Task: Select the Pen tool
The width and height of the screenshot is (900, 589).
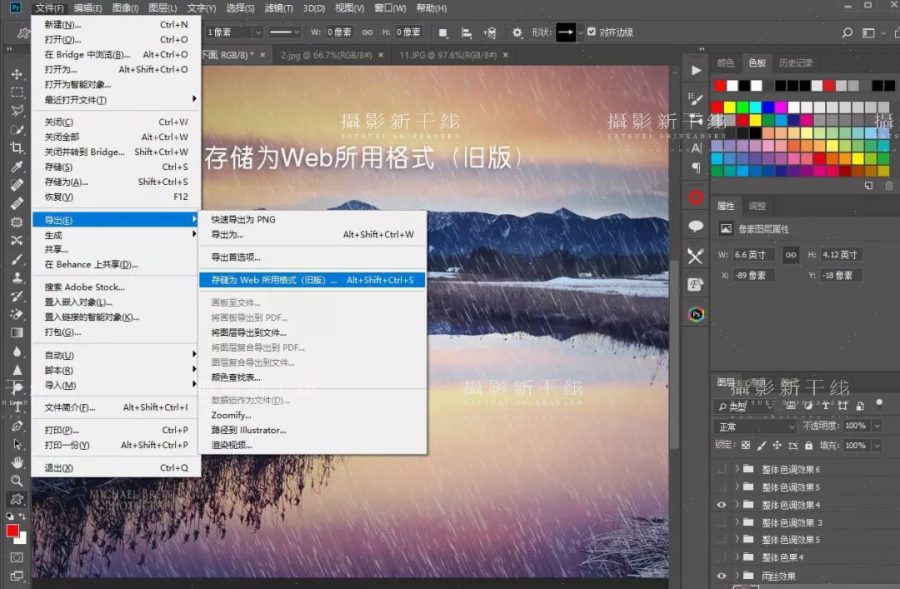Action: tap(17, 425)
